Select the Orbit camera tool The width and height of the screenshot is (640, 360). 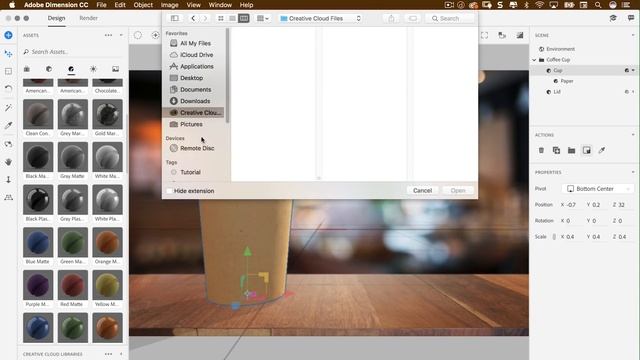pyautogui.click(x=8, y=144)
